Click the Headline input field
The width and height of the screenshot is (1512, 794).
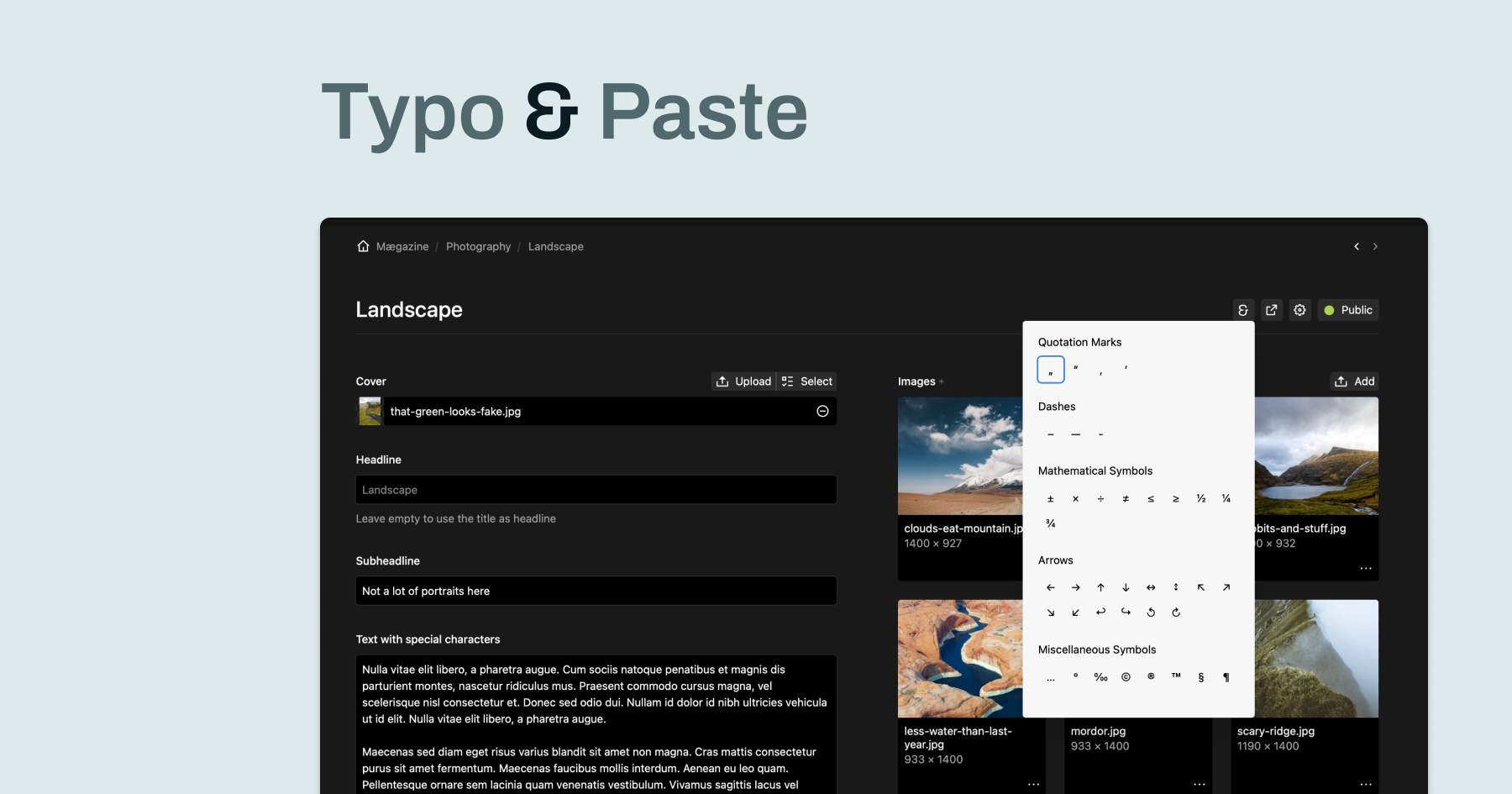click(596, 490)
